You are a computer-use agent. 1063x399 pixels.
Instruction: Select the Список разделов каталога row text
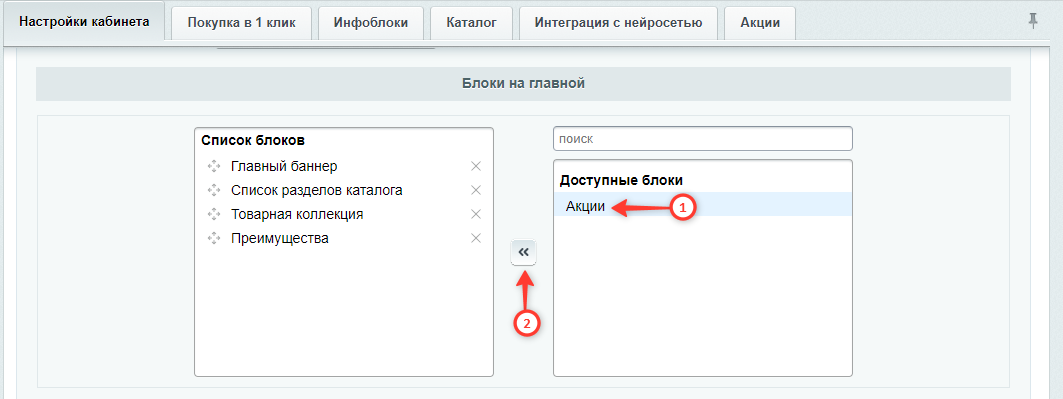317,190
